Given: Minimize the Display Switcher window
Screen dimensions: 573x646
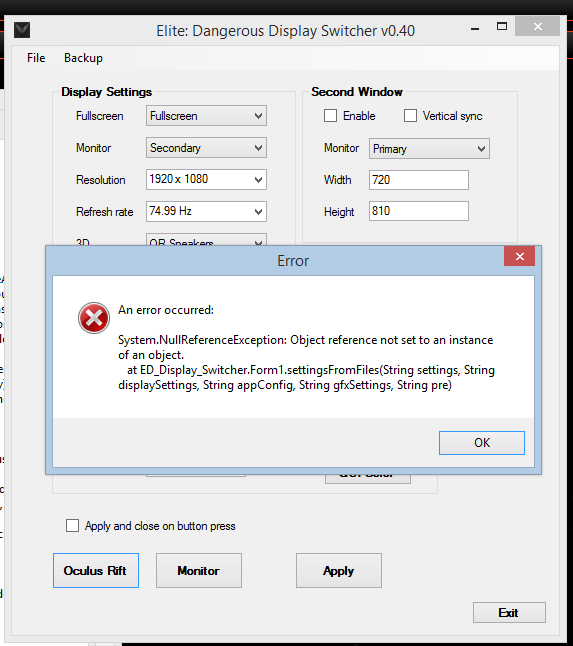Looking at the screenshot, I should click(x=475, y=29).
